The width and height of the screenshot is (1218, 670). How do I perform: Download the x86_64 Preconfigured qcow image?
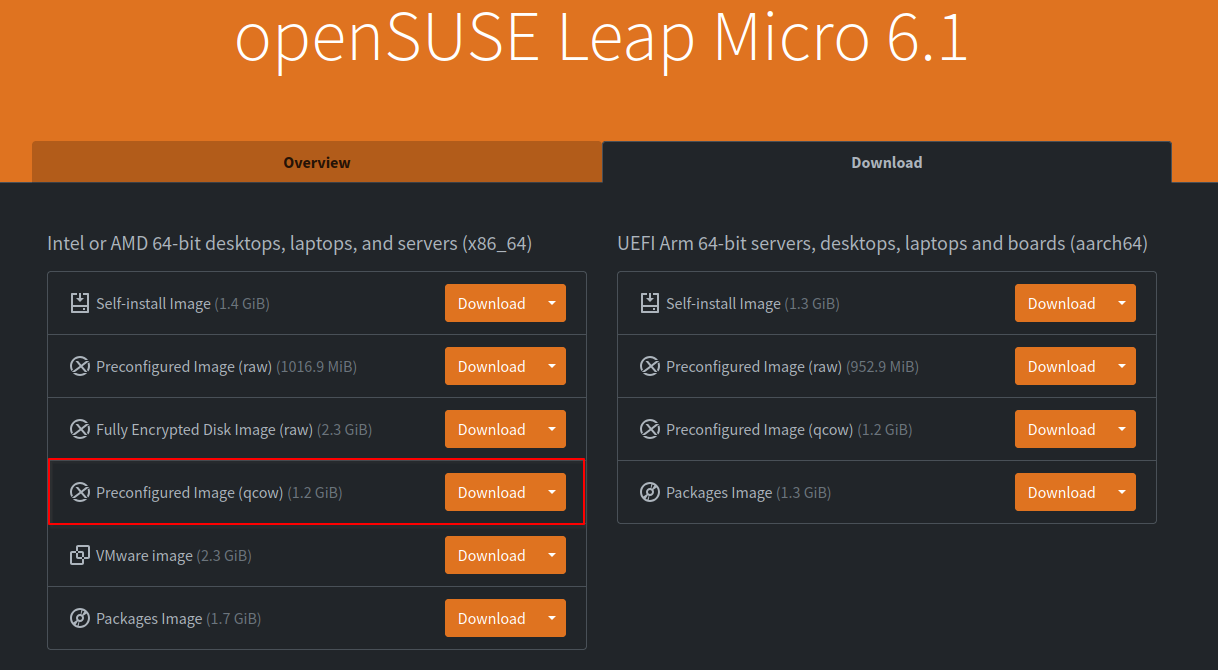tap(491, 492)
